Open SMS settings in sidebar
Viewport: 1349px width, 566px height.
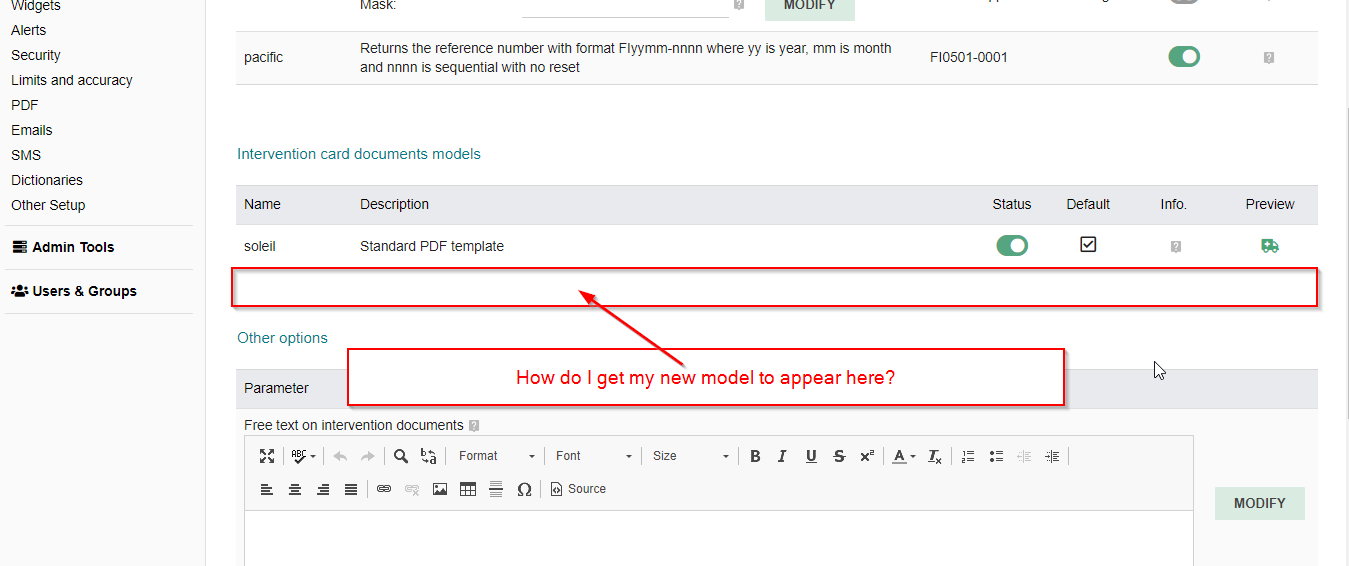(26, 155)
